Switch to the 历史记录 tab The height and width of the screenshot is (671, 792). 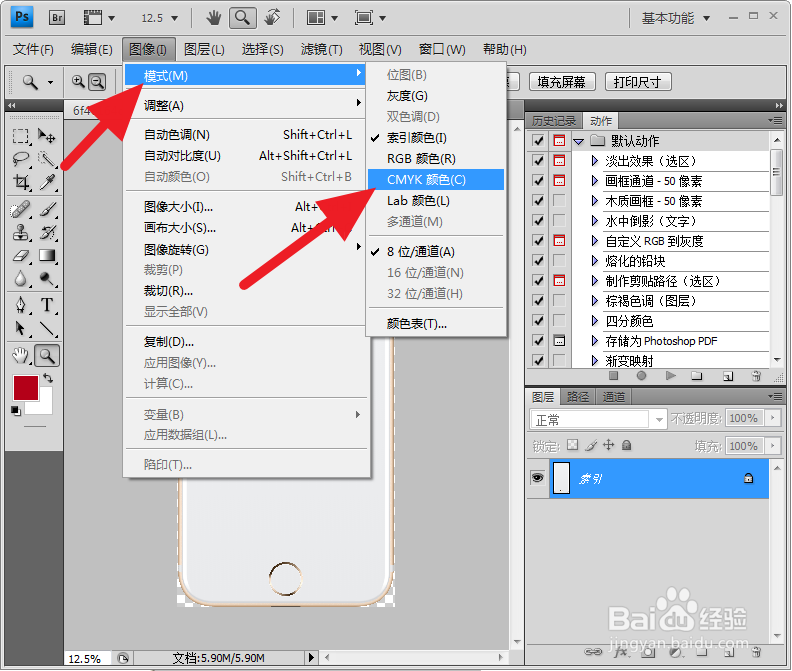coord(554,121)
